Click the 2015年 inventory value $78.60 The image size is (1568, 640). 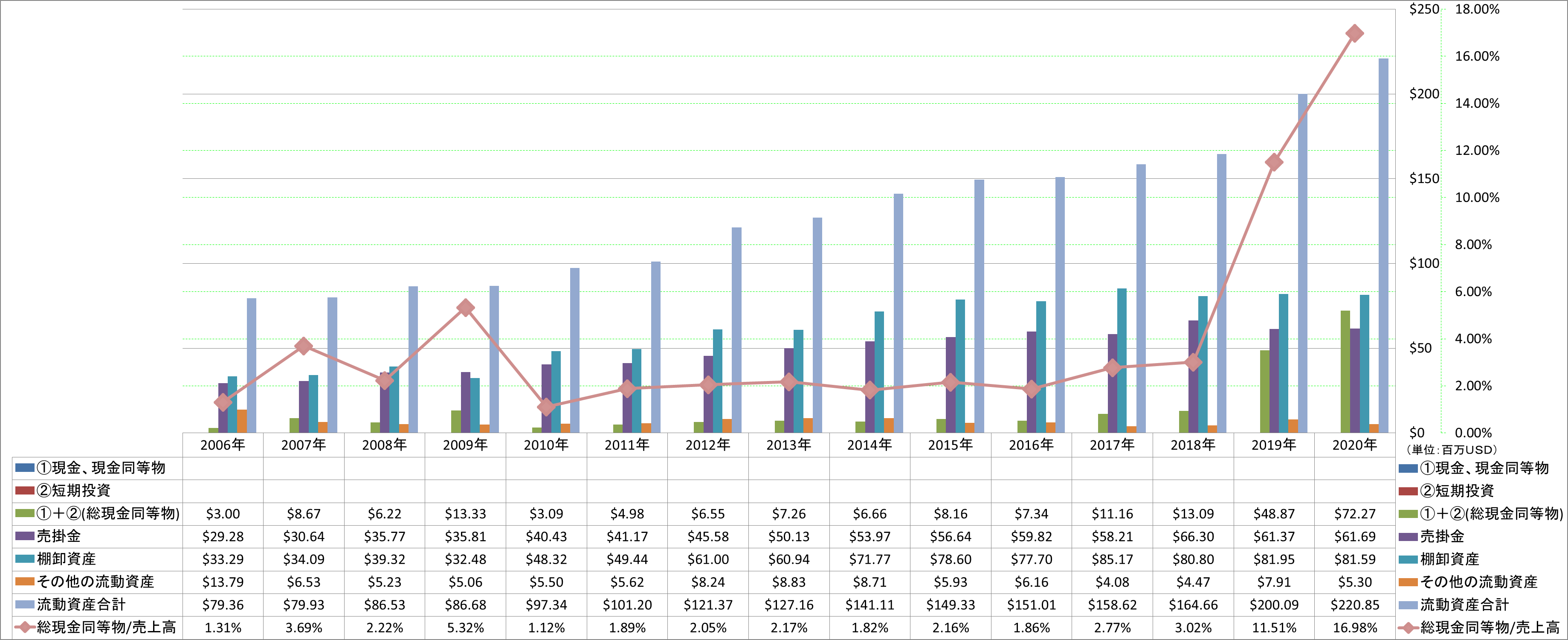(x=950, y=560)
